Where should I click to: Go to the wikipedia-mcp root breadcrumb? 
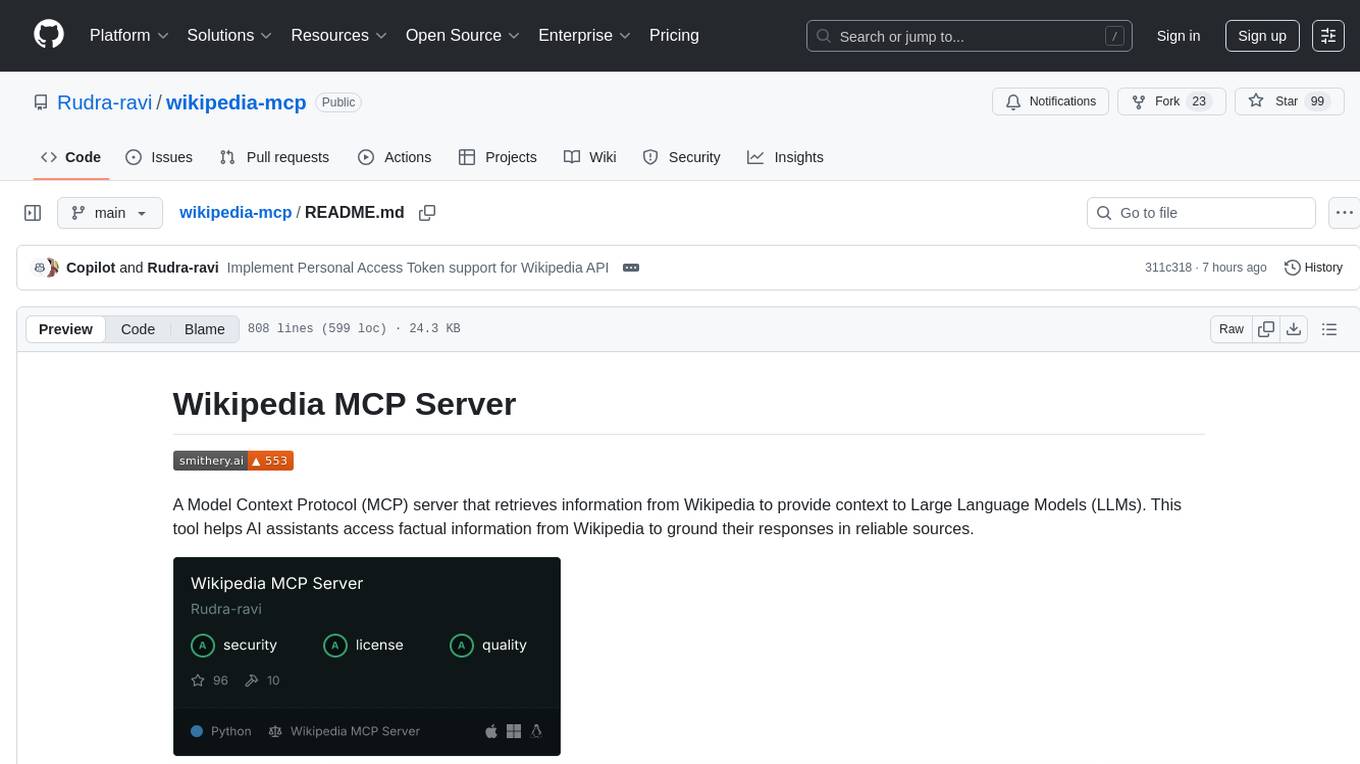235,212
